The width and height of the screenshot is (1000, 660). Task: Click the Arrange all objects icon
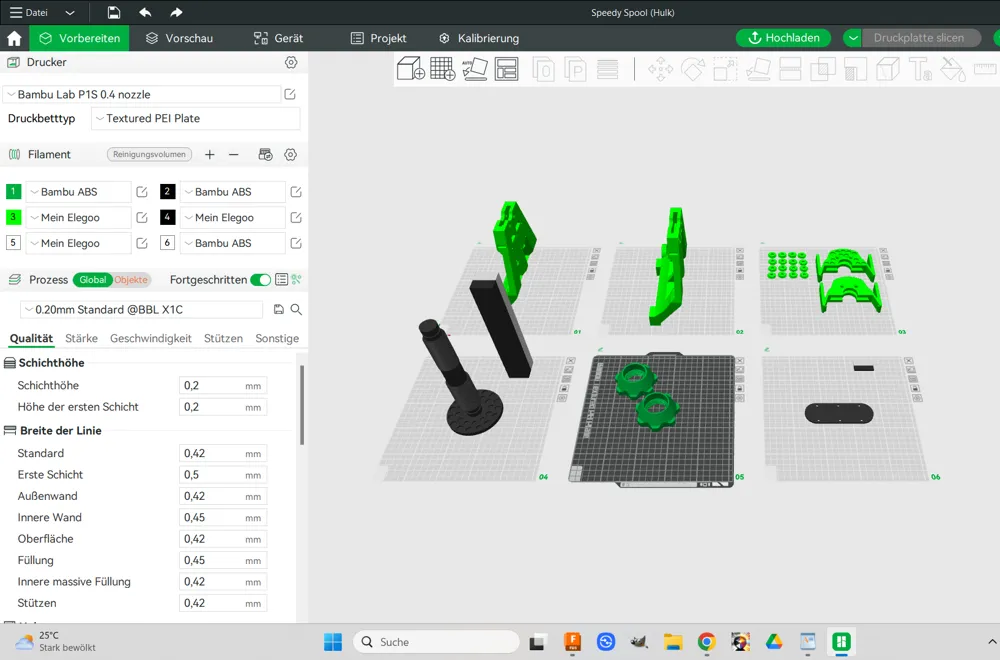point(507,69)
